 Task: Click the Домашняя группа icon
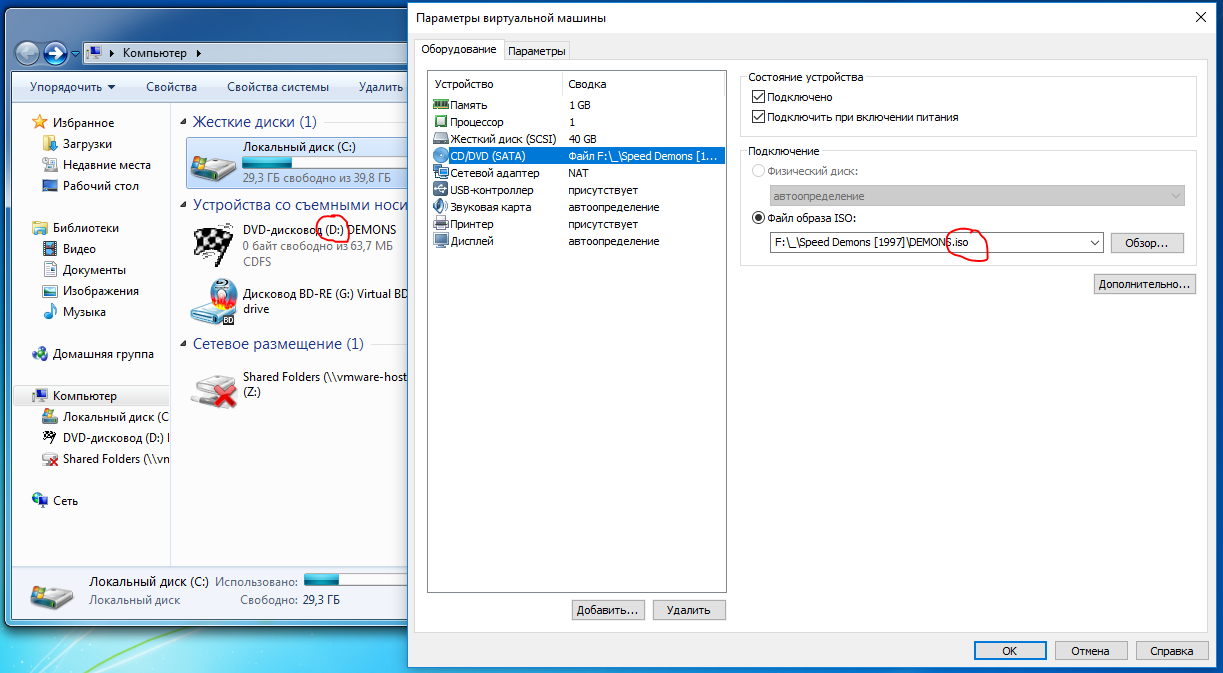[40, 354]
